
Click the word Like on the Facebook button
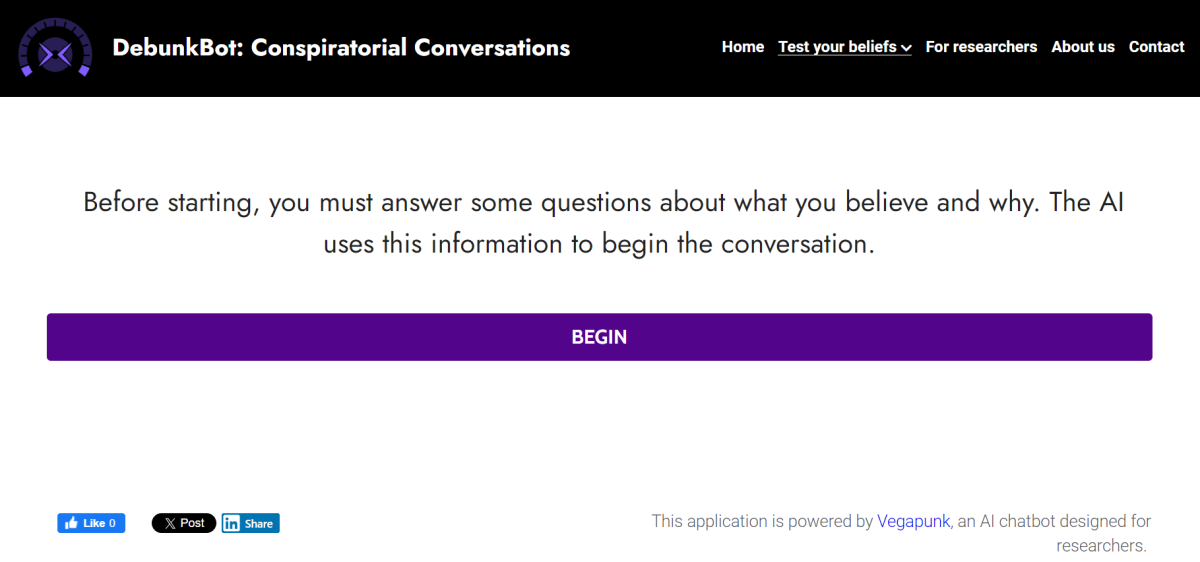click(x=94, y=523)
